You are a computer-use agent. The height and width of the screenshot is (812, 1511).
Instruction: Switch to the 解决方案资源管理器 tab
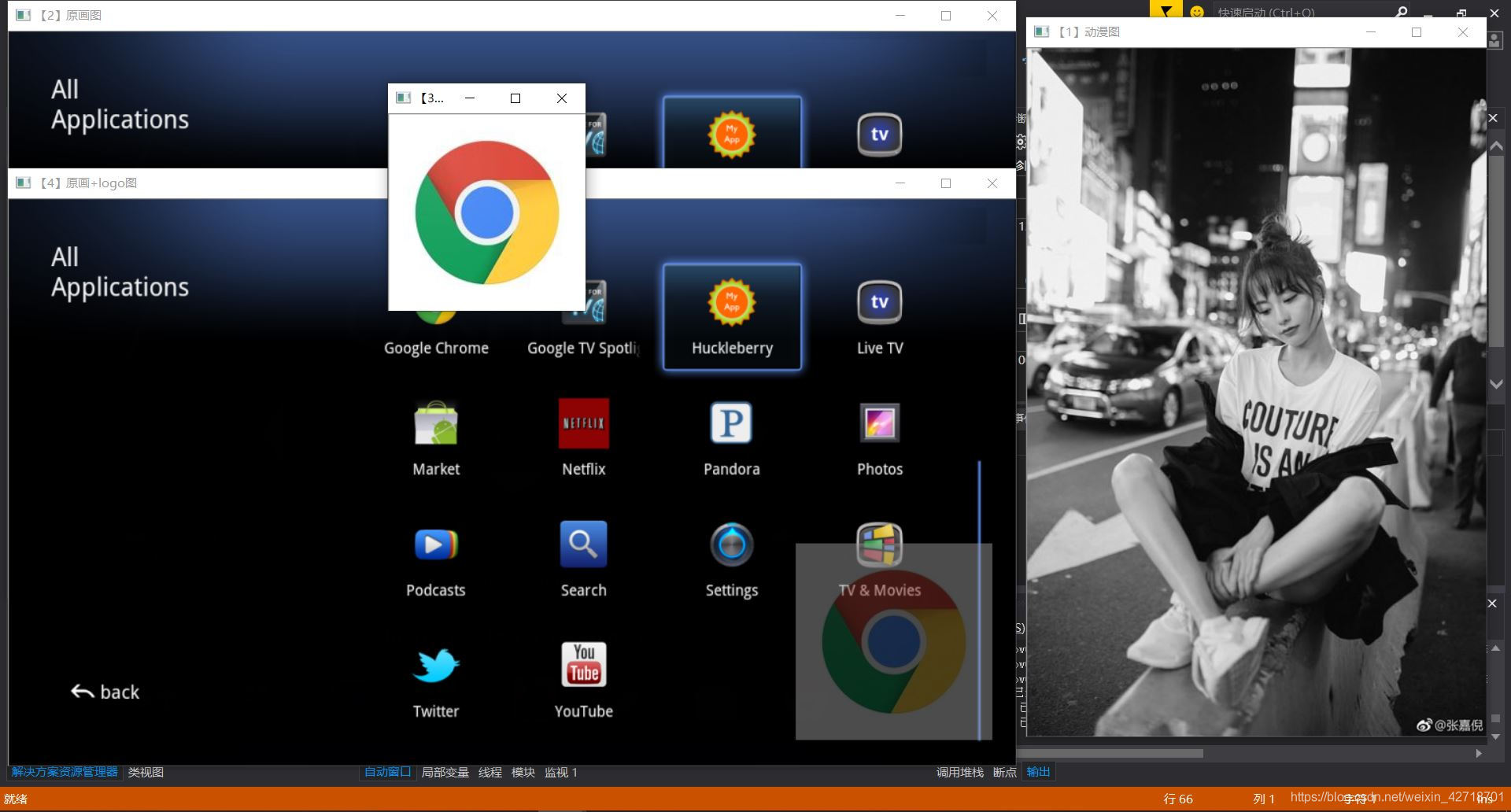pyautogui.click(x=65, y=772)
